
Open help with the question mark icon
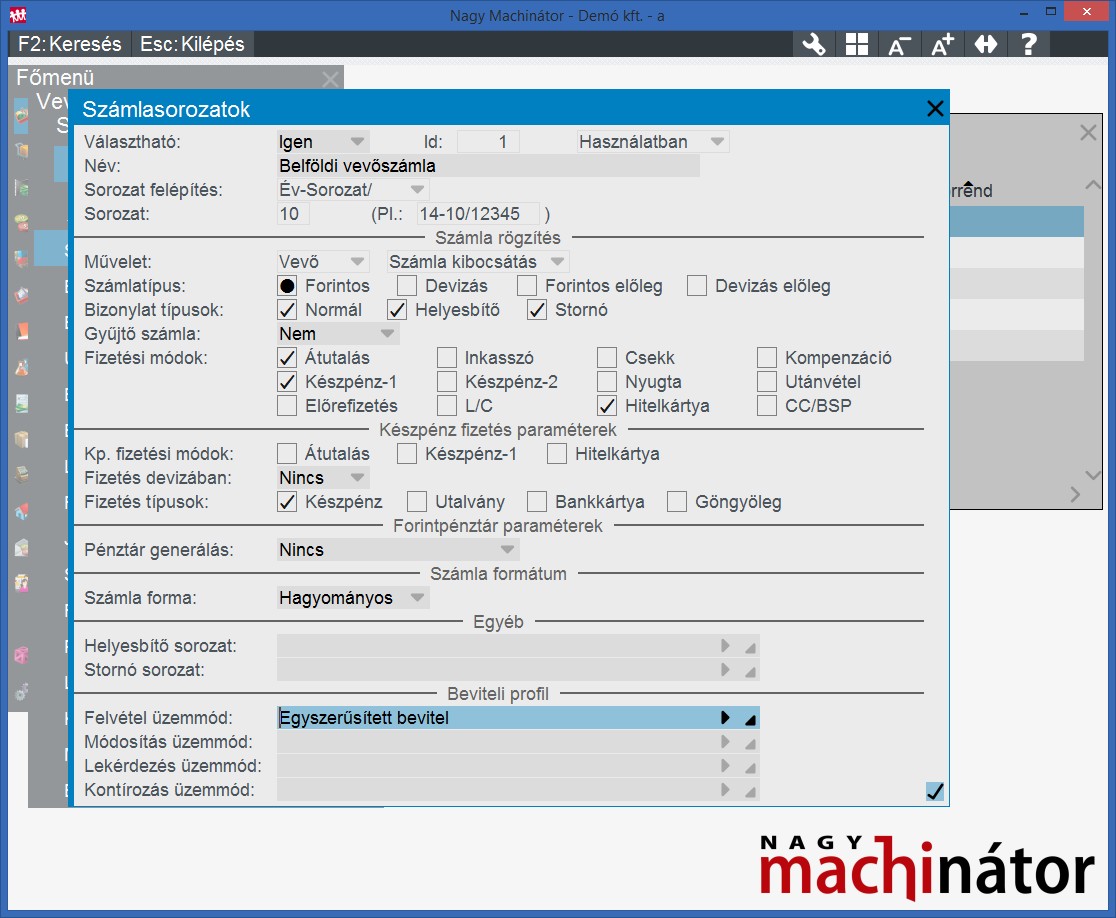click(1028, 44)
